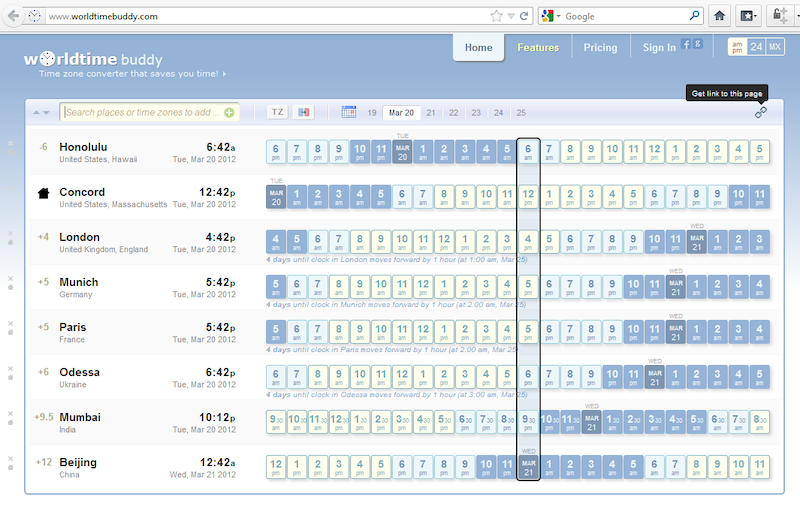Click the chain link icon to get page link
This screenshot has width=800, height=506.
click(760, 113)
